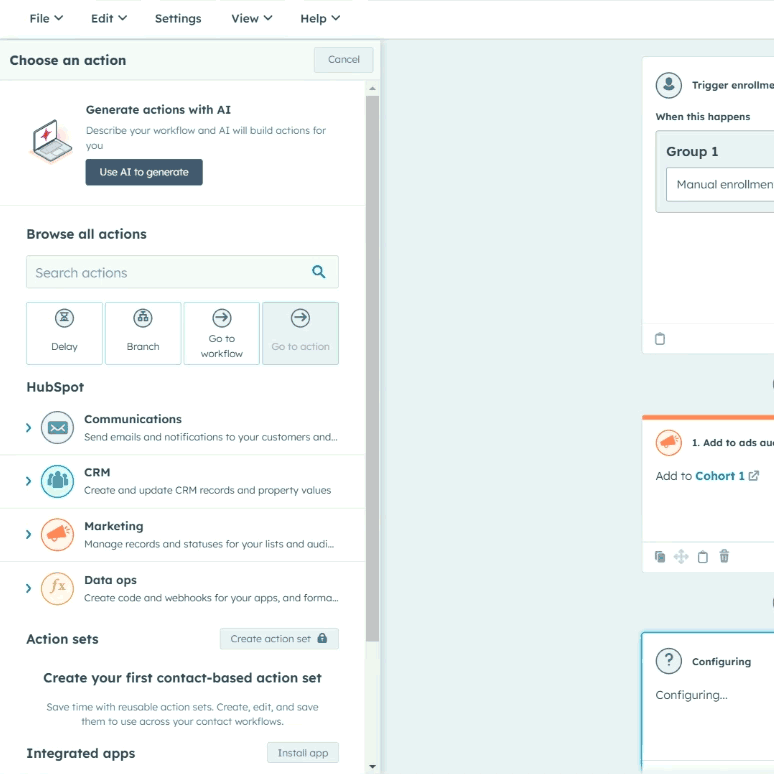Select the Delay action tile

[64, 333]
